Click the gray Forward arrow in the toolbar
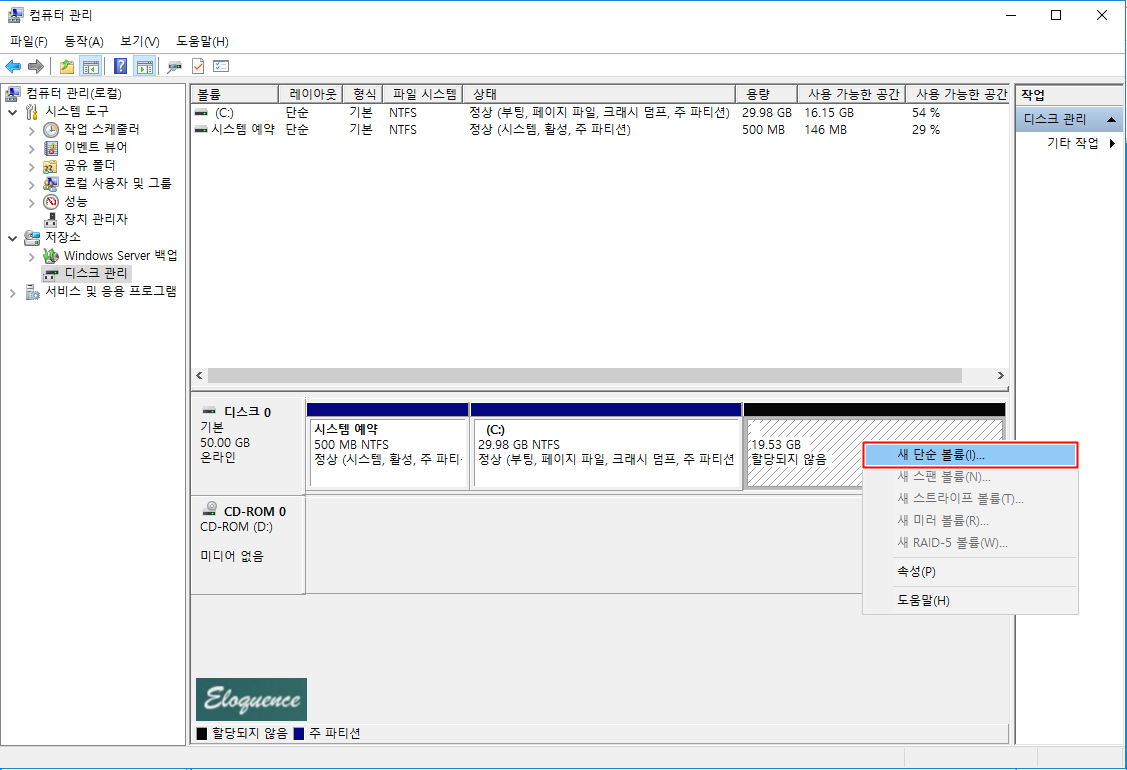Image resolution: width=1127 pixels, height=770 pixels. pos(35,67)
